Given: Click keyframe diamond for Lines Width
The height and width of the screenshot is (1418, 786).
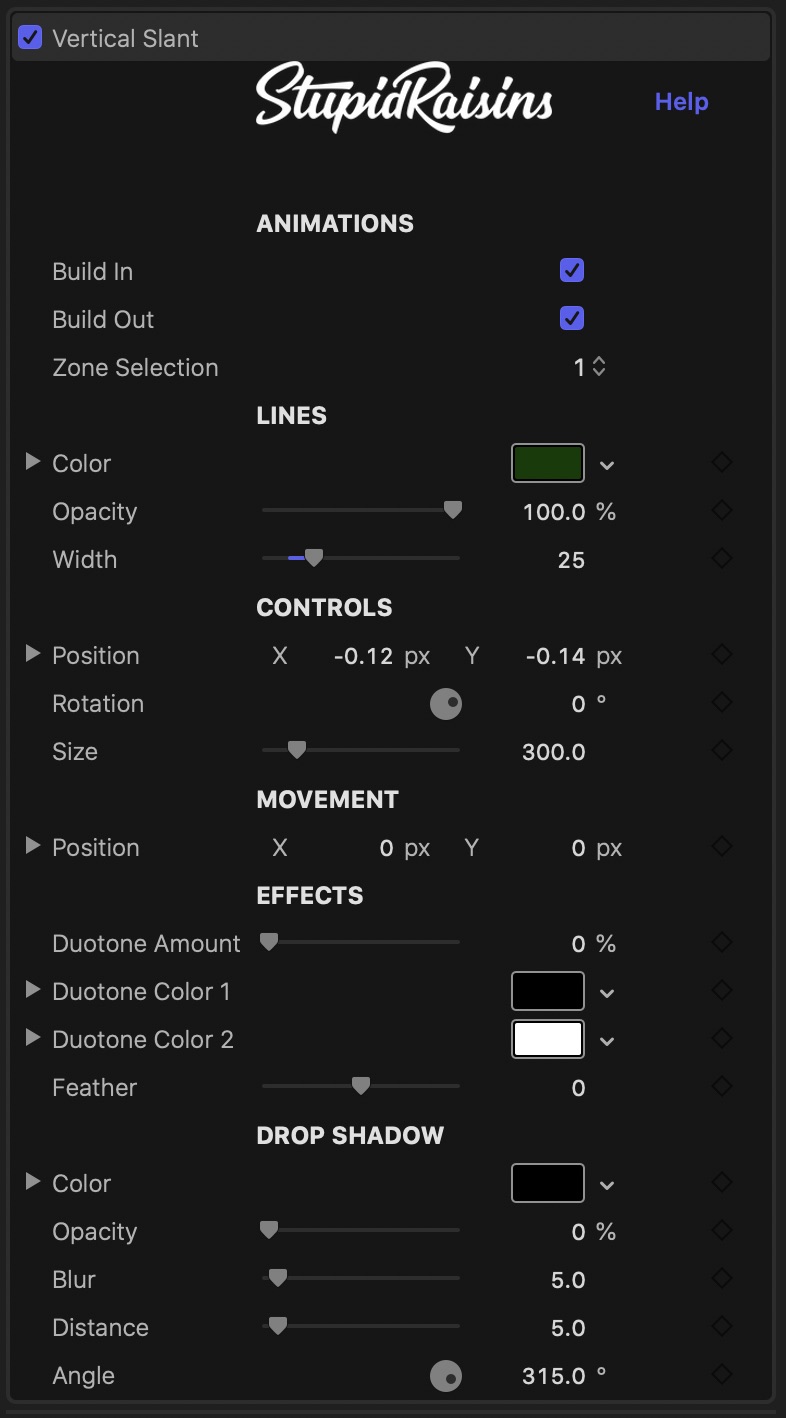Looking at the screenshot, I should coord(722,559).
